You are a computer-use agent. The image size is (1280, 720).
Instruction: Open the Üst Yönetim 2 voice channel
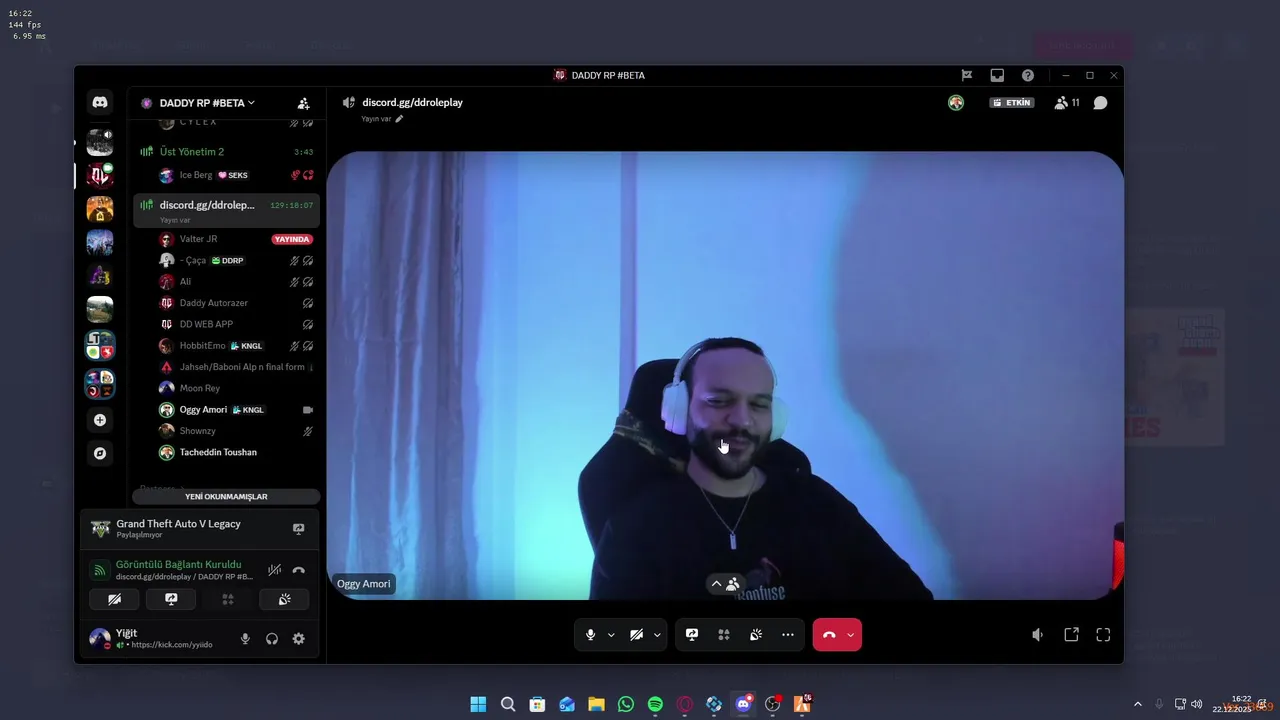tap(226, 152)
